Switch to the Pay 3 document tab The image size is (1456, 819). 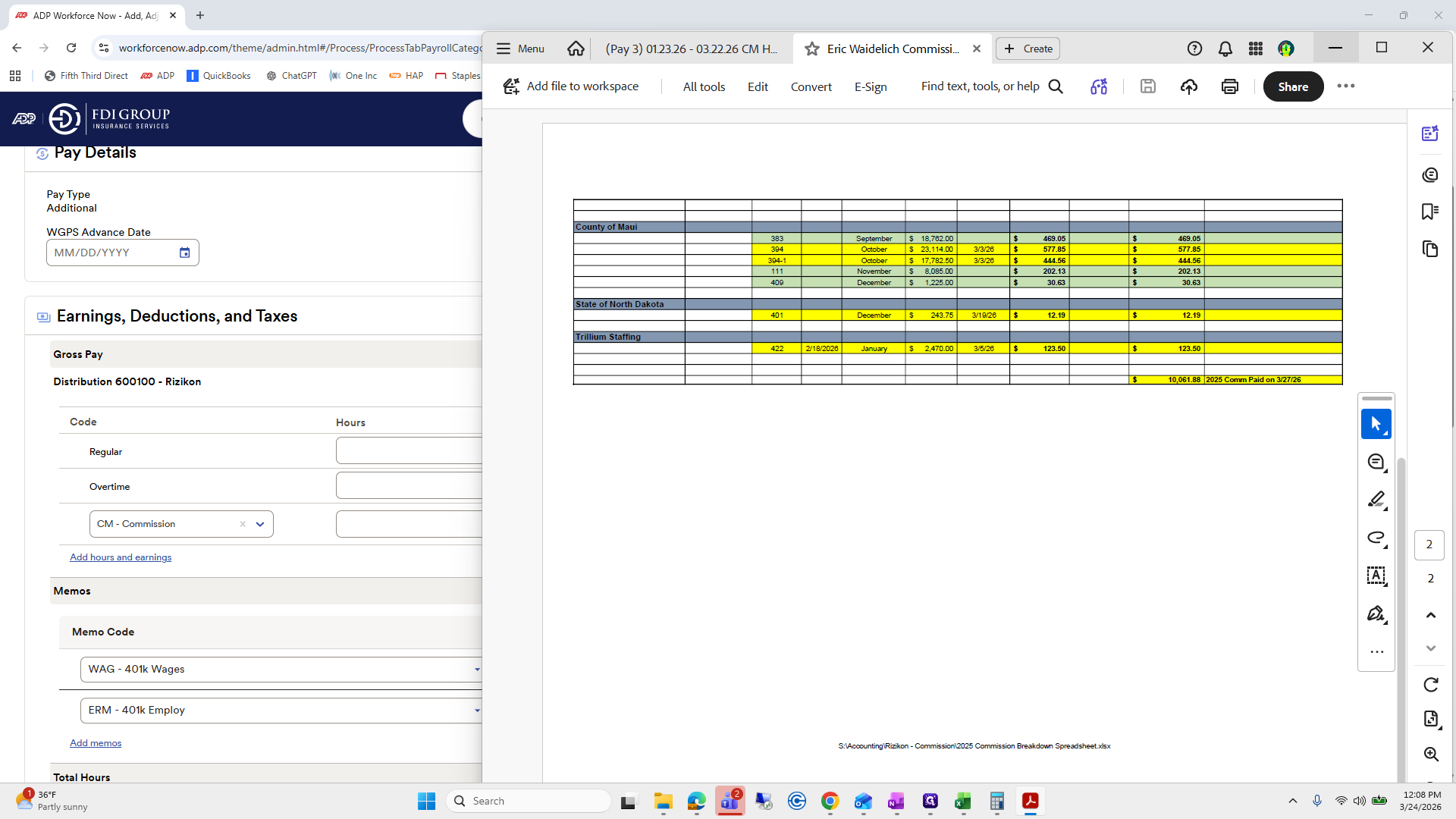[x=691, y=49]
